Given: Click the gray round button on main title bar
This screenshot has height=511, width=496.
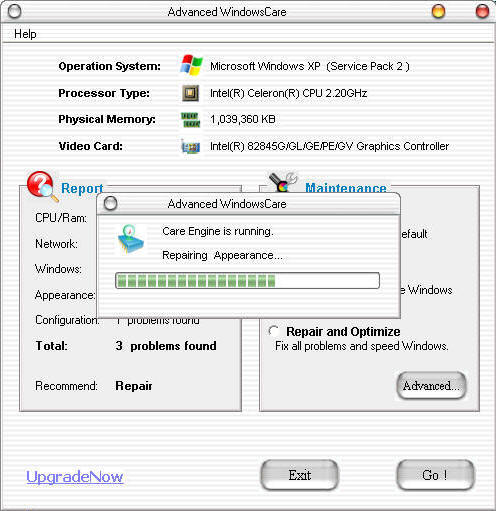Looking at the screenshot, I should pos(14,12).
